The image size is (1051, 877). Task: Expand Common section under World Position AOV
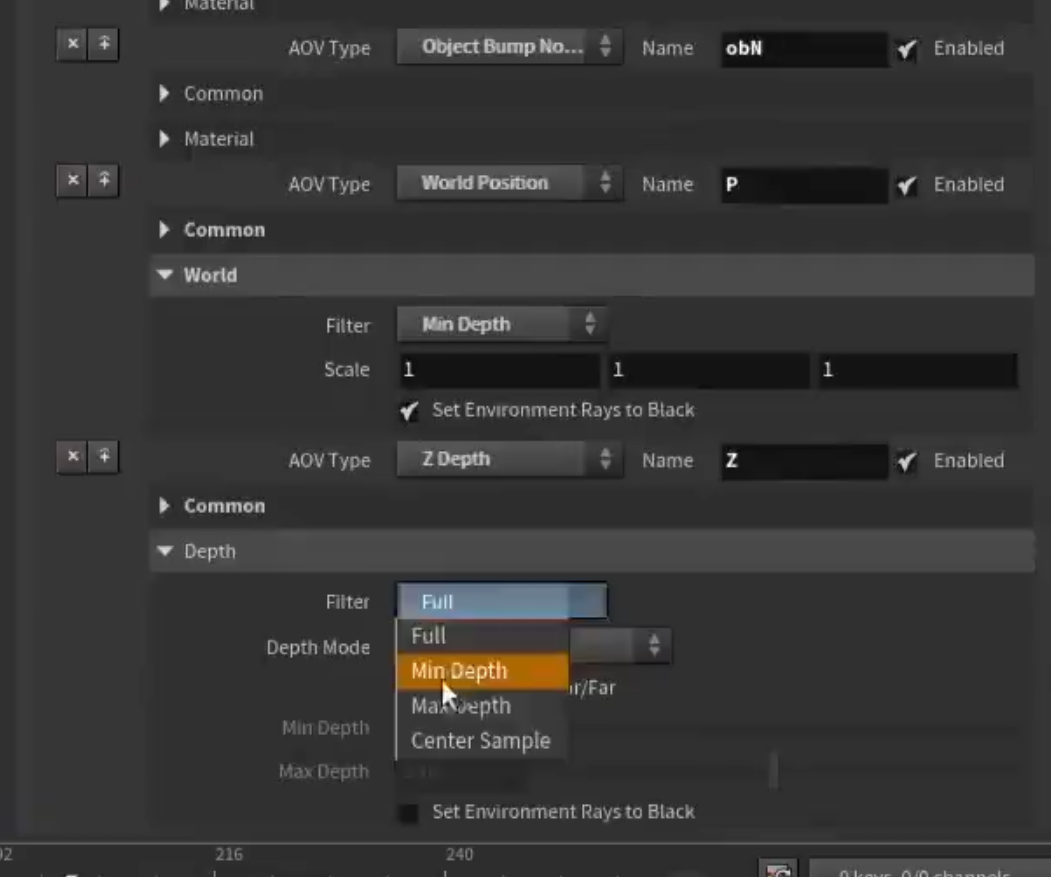[x=165, y=230]
